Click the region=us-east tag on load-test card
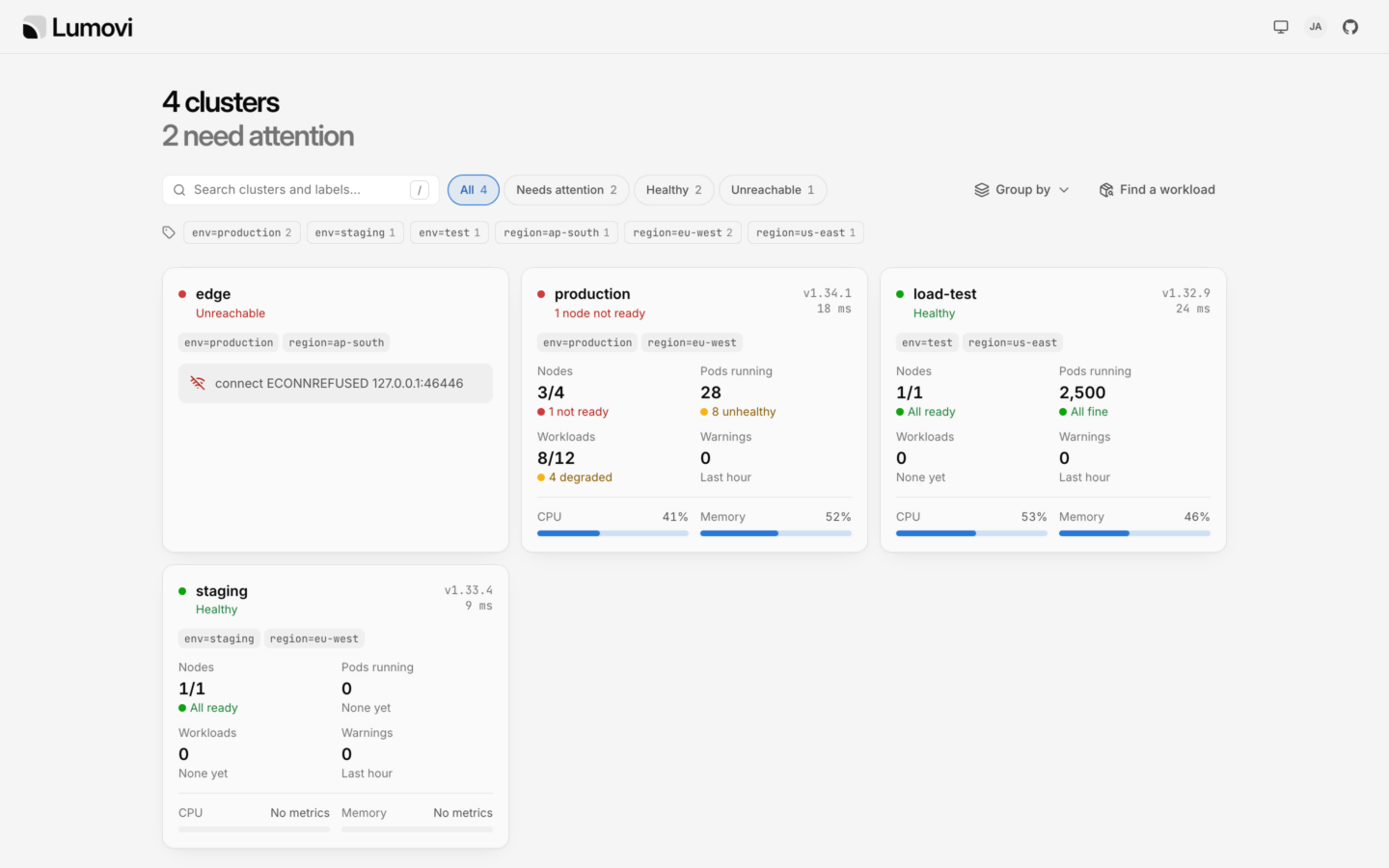Viewport: 1389px width, 868px height. tap(1013, 342)
